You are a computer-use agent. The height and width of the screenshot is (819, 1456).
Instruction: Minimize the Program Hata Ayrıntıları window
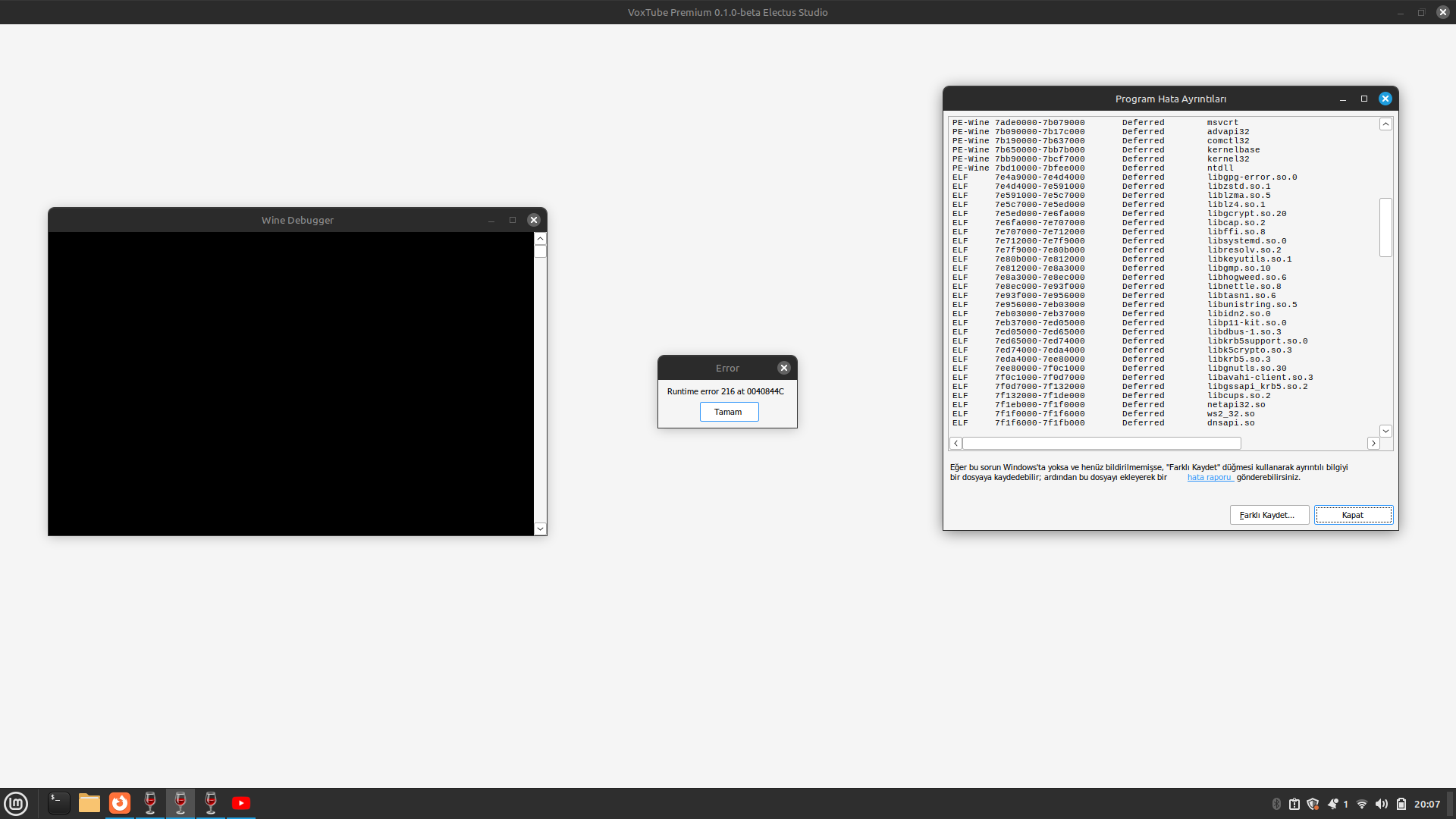[1343, 99]
